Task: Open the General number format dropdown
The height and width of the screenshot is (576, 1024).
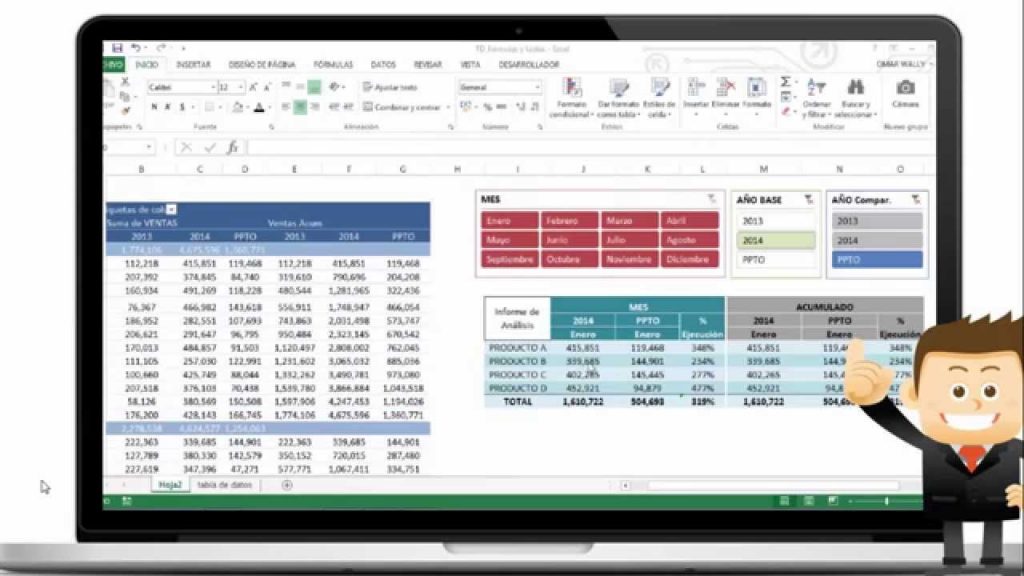Action: tap(538, 87)
